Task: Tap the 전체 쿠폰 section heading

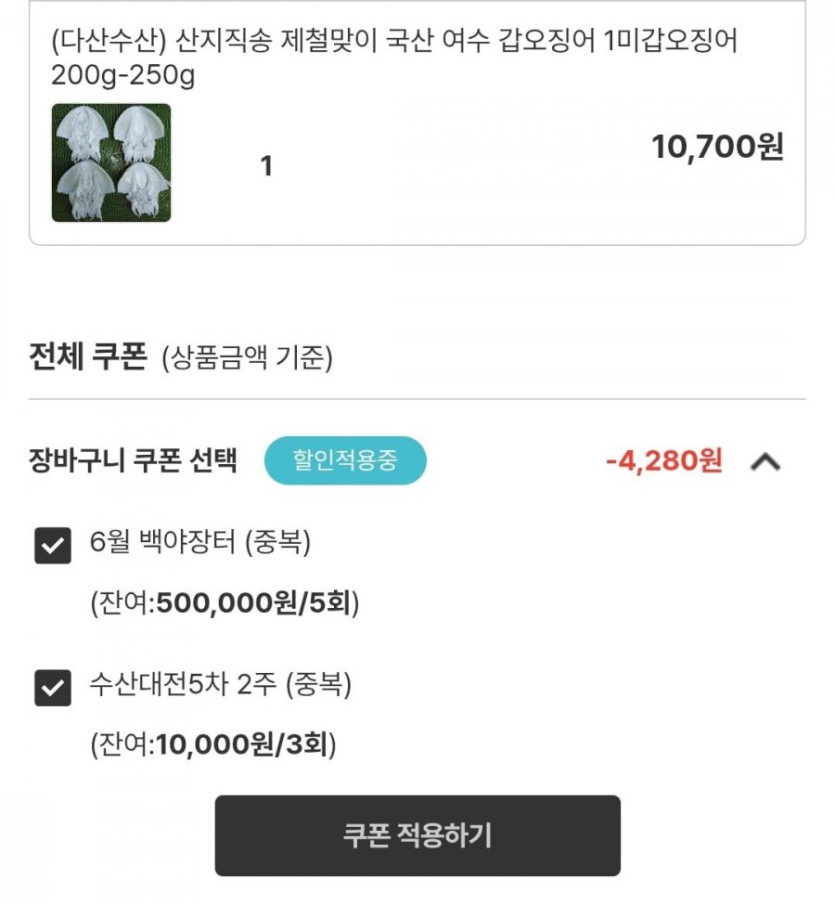Action: (88, 357)
